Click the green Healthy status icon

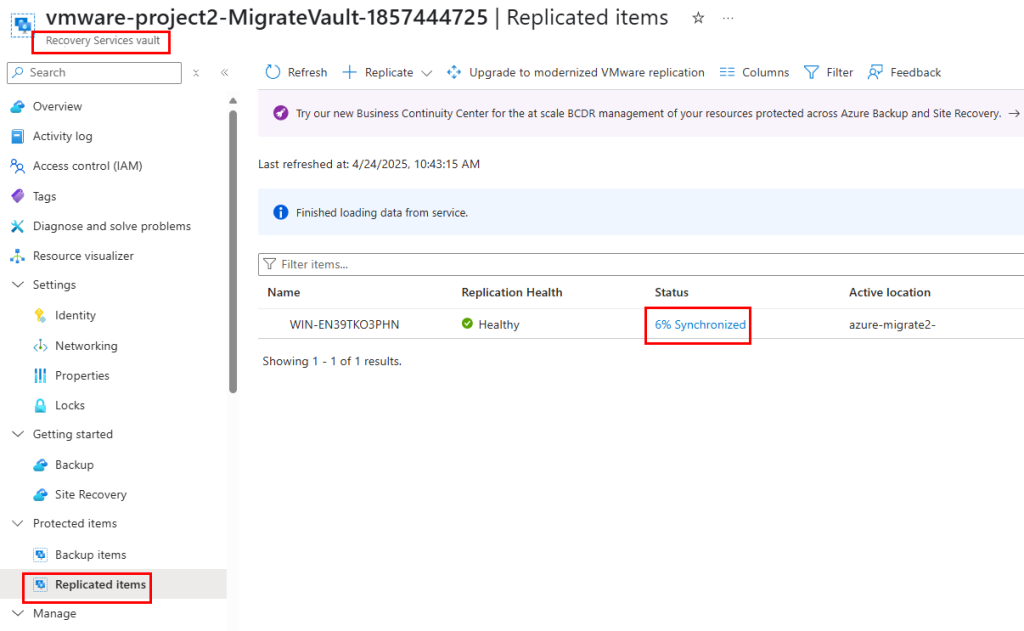[467, 323]
